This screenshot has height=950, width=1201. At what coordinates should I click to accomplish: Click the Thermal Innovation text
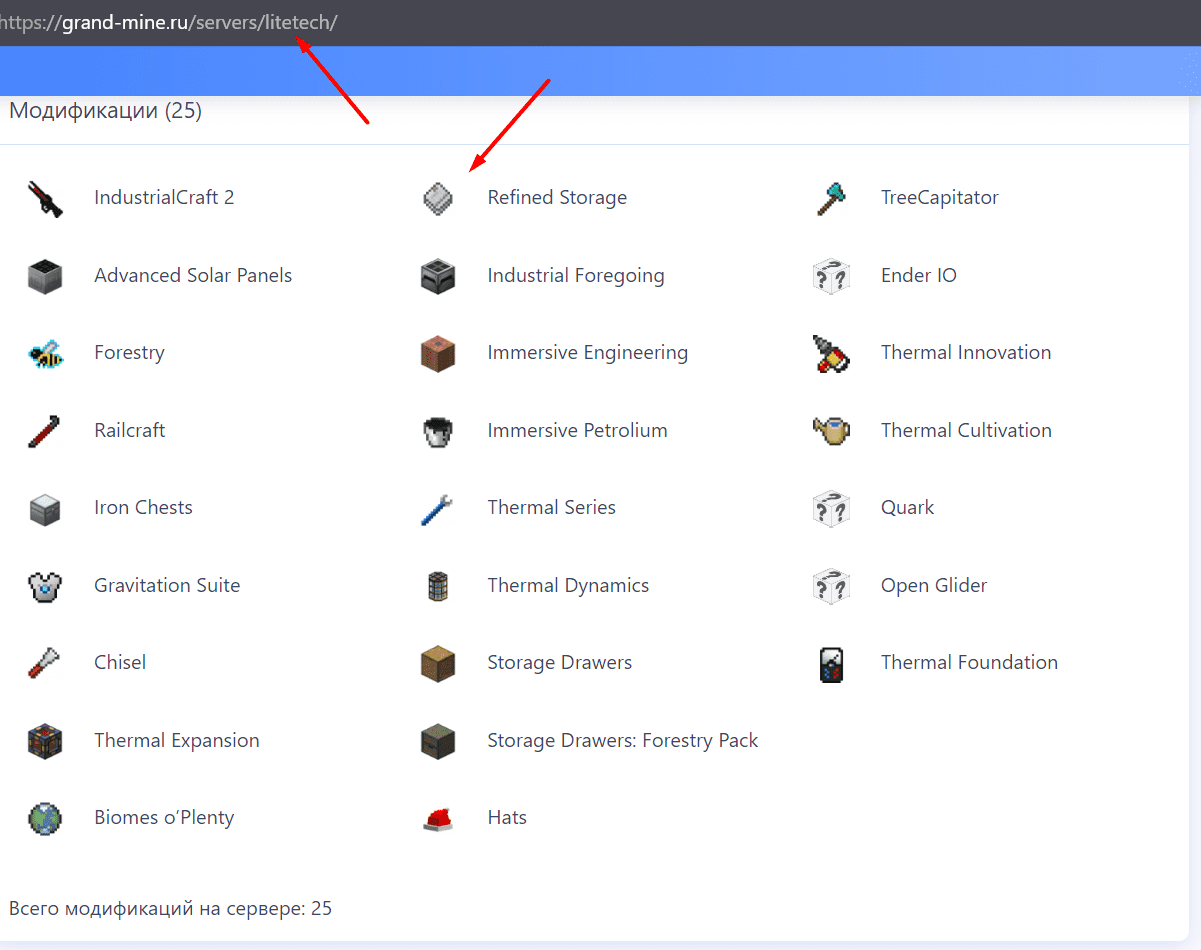pyautogui.click(x=966, y=353)
